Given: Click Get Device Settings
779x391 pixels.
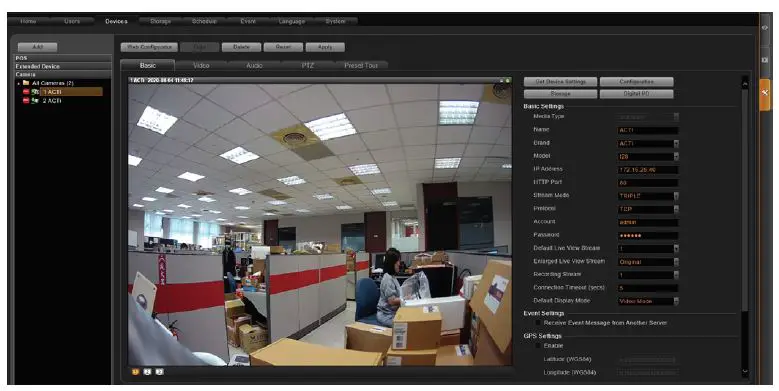Looking at the screenshot, I should click(560, 82).
